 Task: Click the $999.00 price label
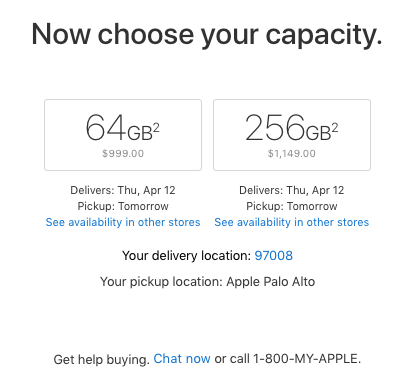(123, 153)
